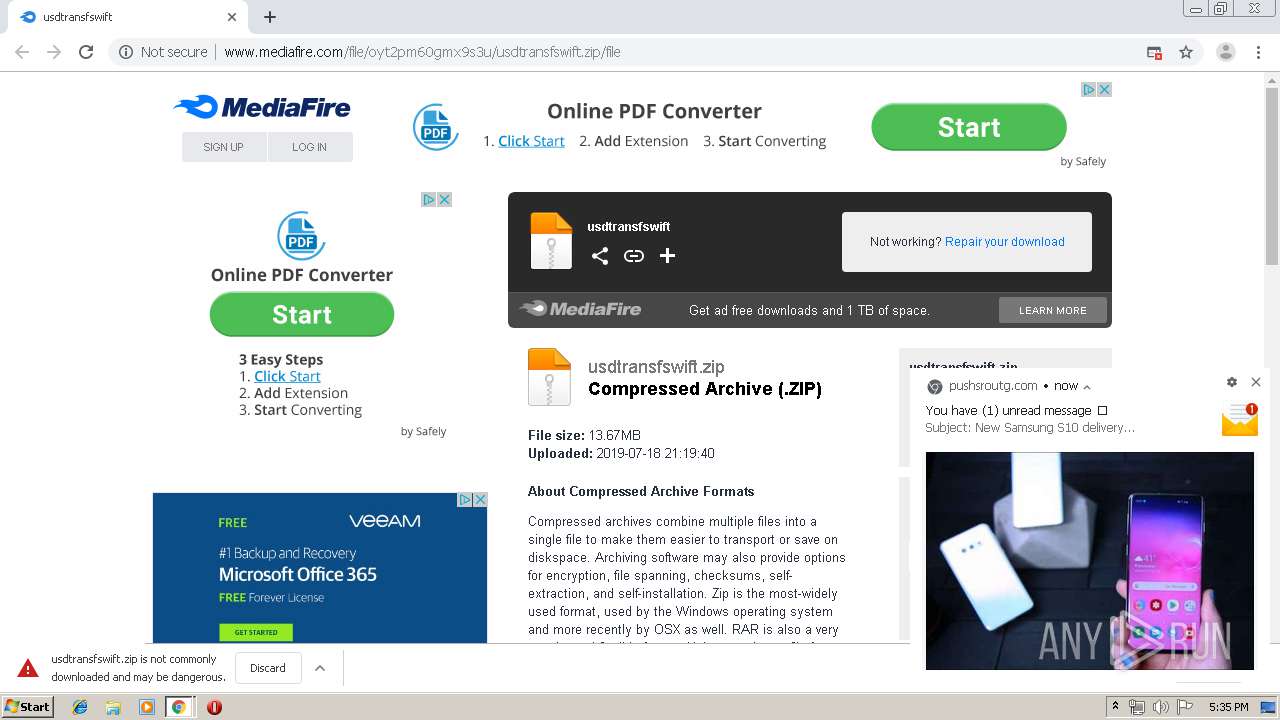Click the forward navigation arrow
This screenshot has width=1280, height=720.
coord(54,52)
